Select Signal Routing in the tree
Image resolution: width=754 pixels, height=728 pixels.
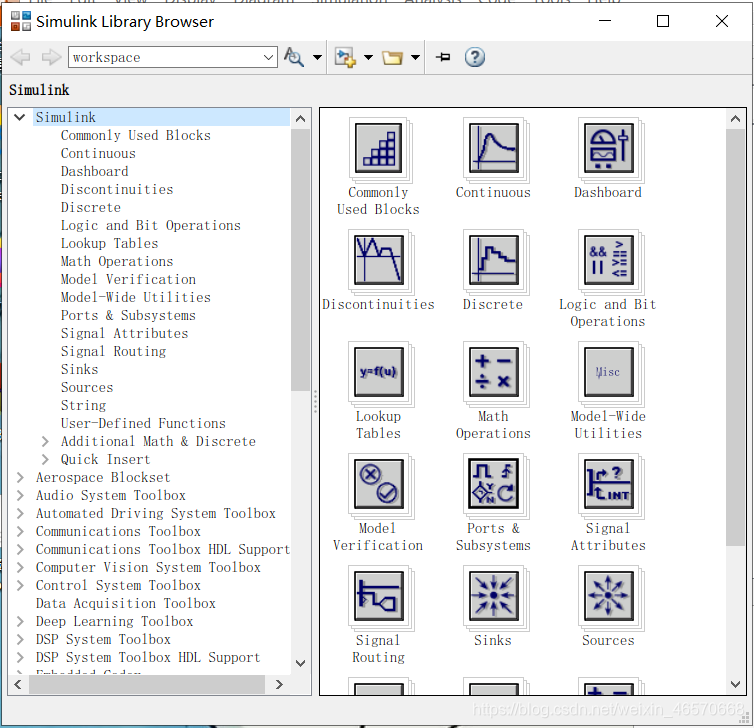coord(113,351)
